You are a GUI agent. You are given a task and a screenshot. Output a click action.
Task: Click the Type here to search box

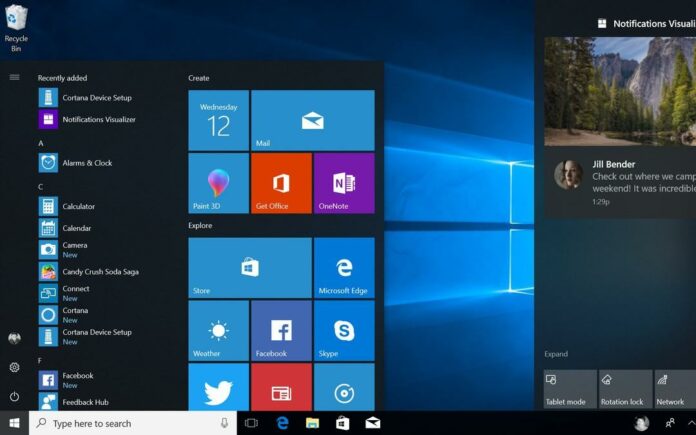coord(133,423)
